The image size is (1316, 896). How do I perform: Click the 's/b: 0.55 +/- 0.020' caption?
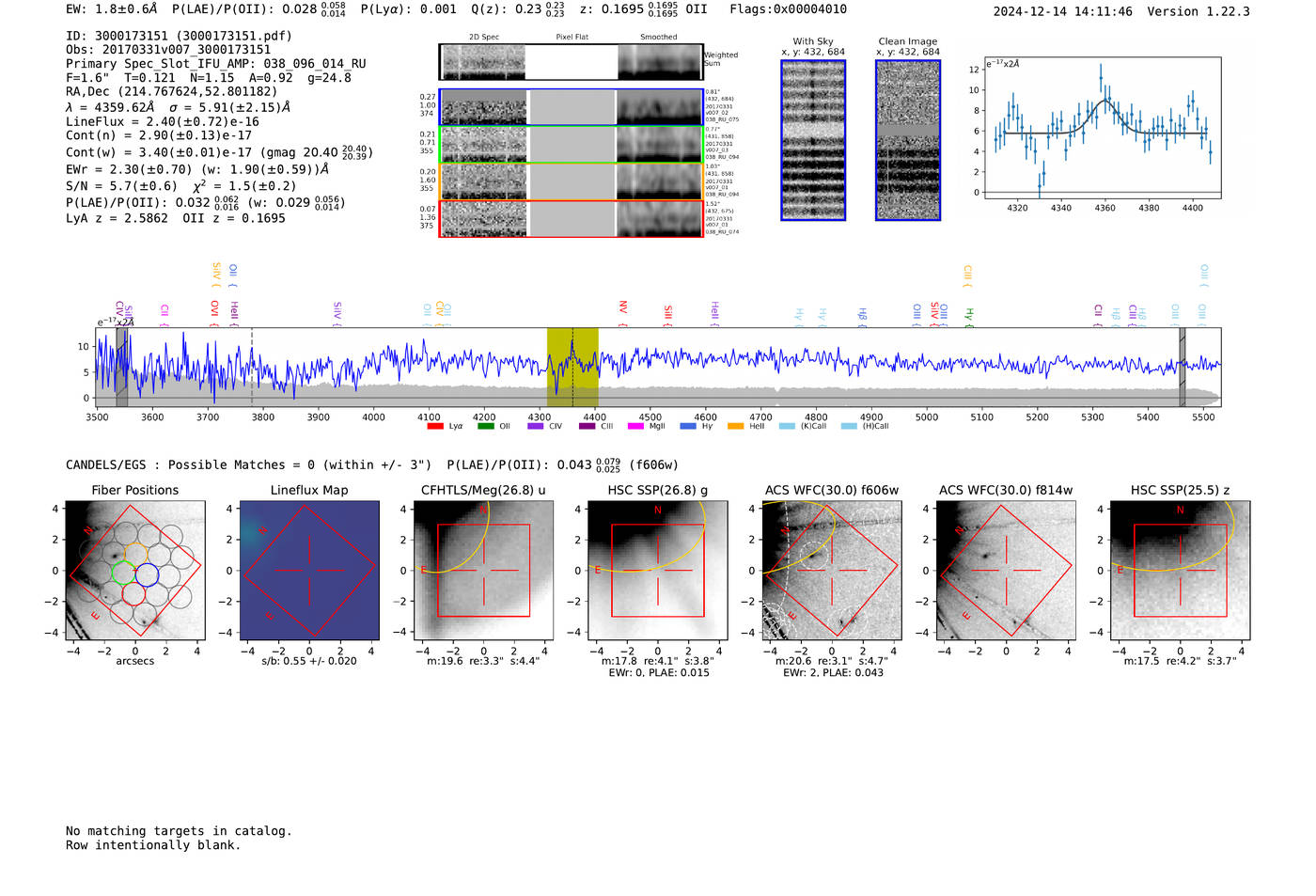[309, 661]
